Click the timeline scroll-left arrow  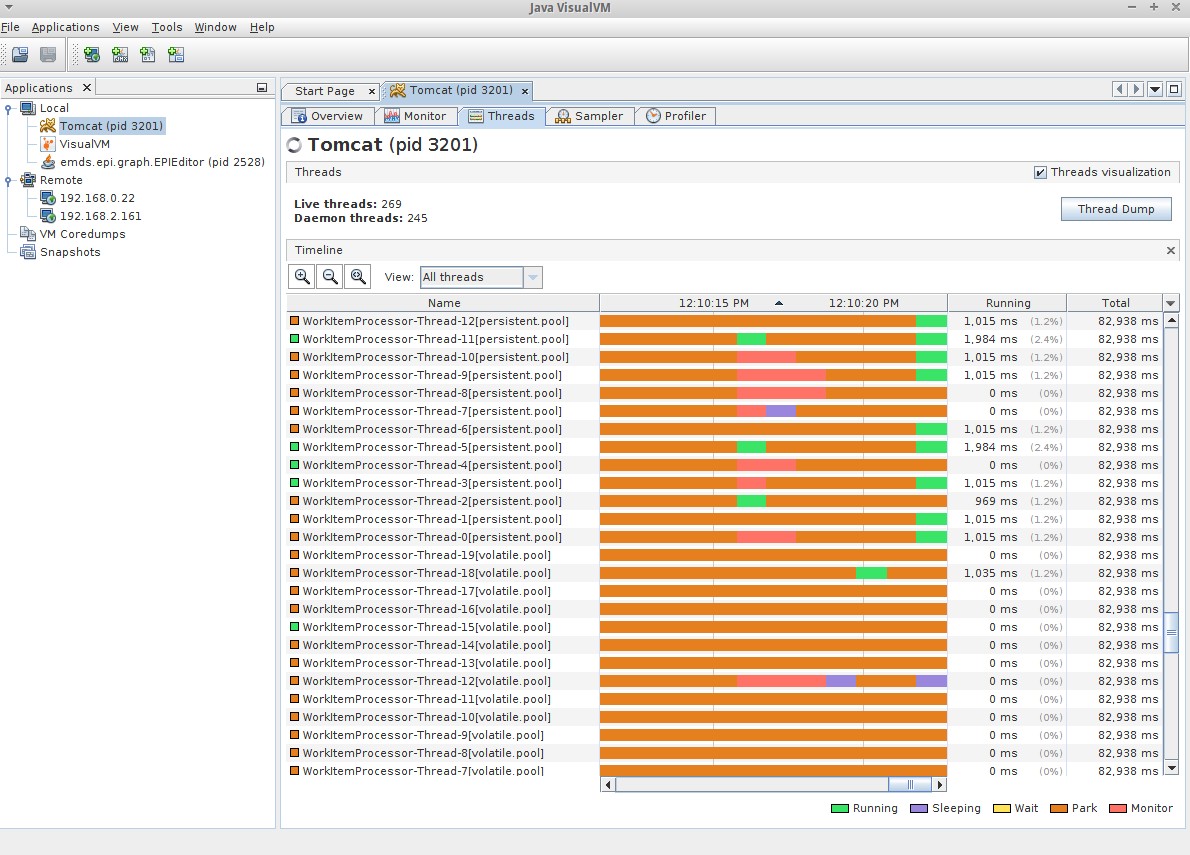[x=608, y=784]
